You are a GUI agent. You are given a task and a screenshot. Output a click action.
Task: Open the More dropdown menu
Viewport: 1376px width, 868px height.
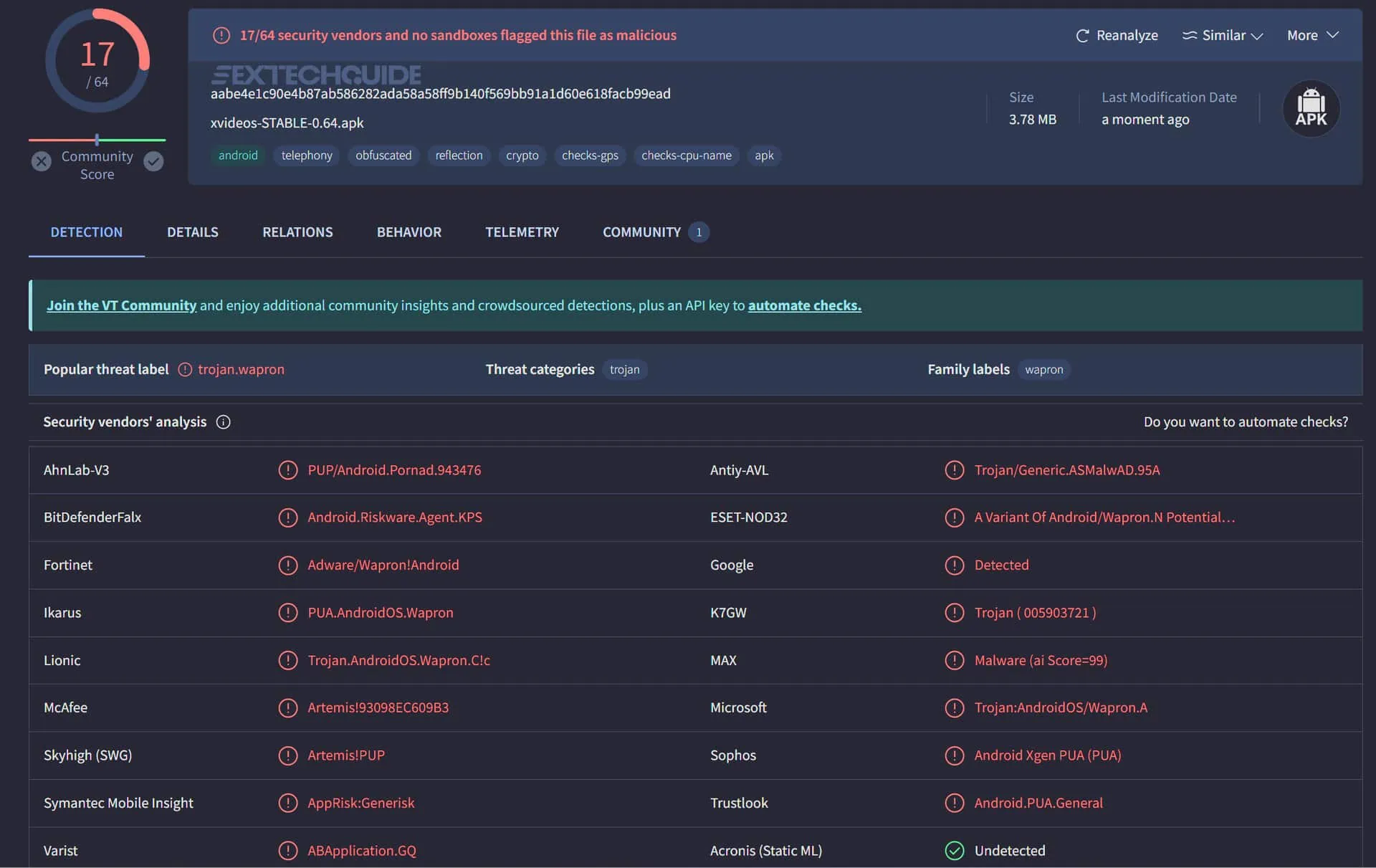pyautogui.click(x=1313, y=35)
